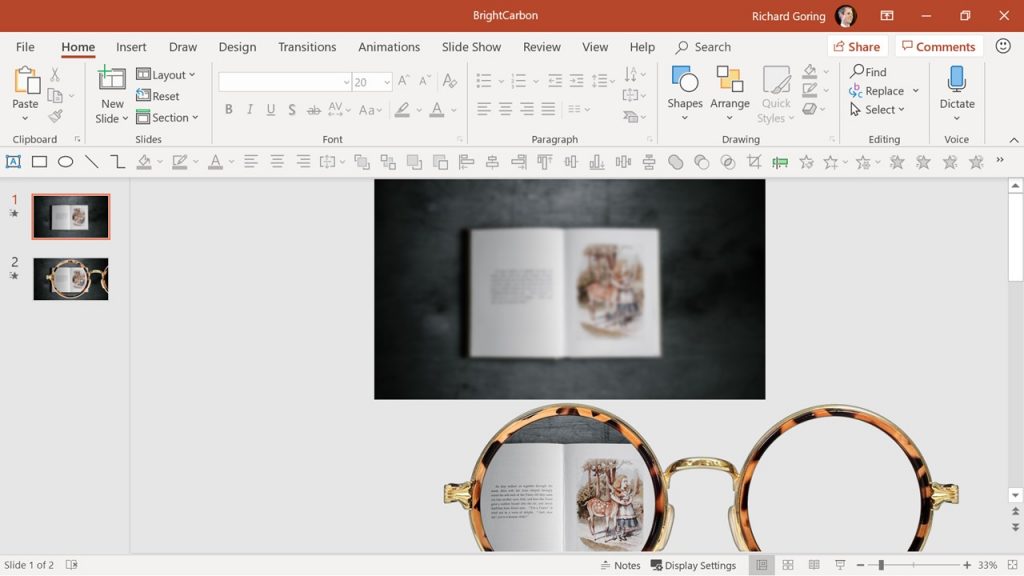Start voice input with the Dictate icon

pyautogui.click(x=957, y=90)
